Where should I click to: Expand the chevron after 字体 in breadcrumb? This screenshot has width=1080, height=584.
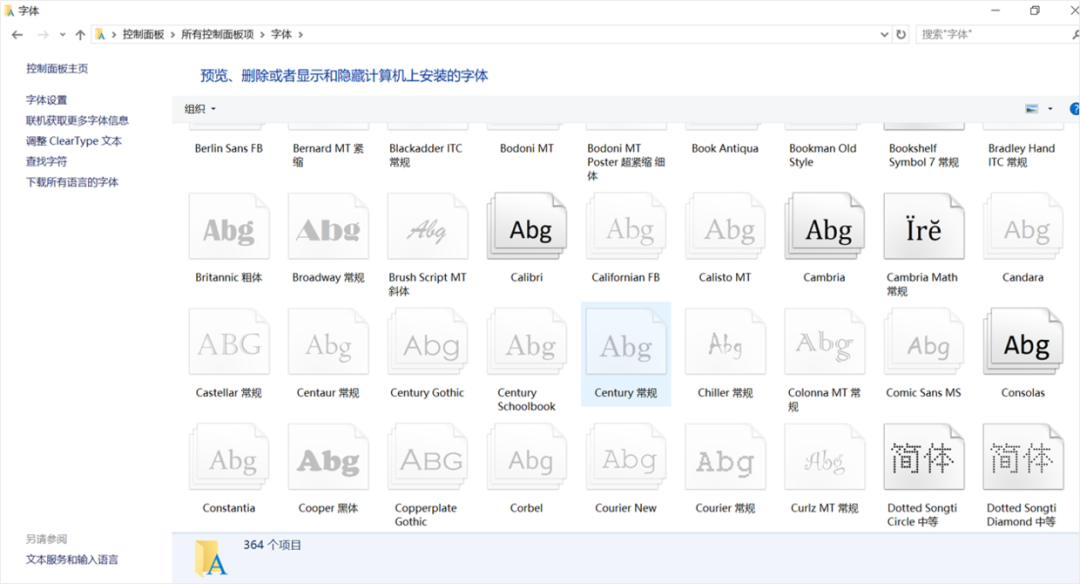[300, 34]
